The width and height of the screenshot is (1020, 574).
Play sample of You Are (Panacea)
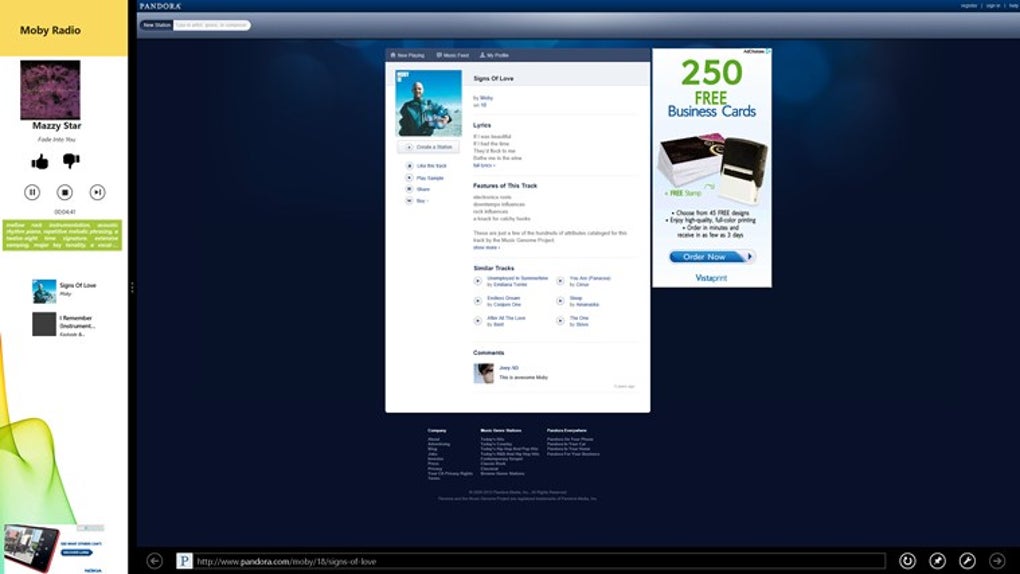coord(560,281)
